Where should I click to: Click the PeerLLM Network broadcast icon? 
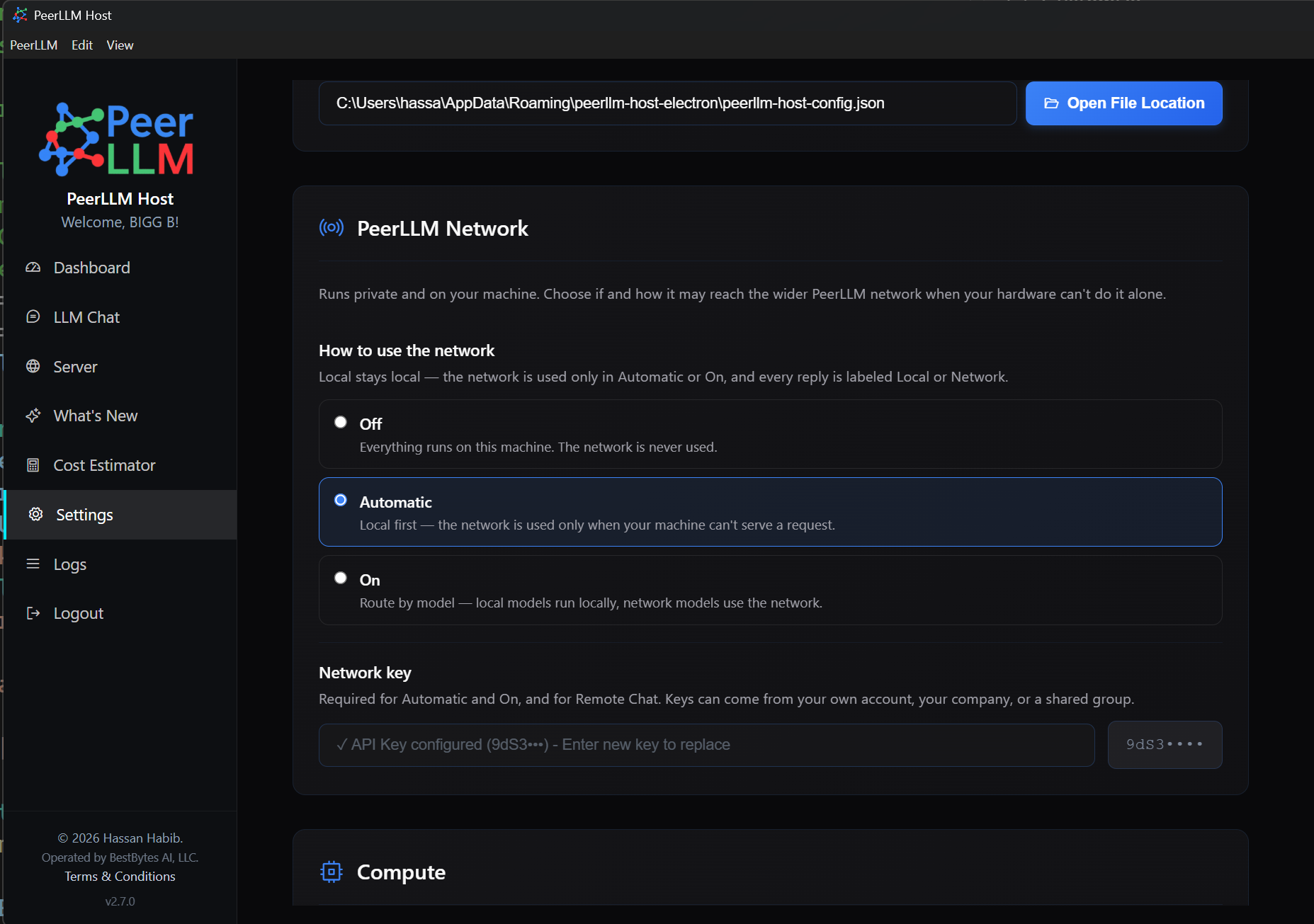pyautogui.click(x=332, y=227)
